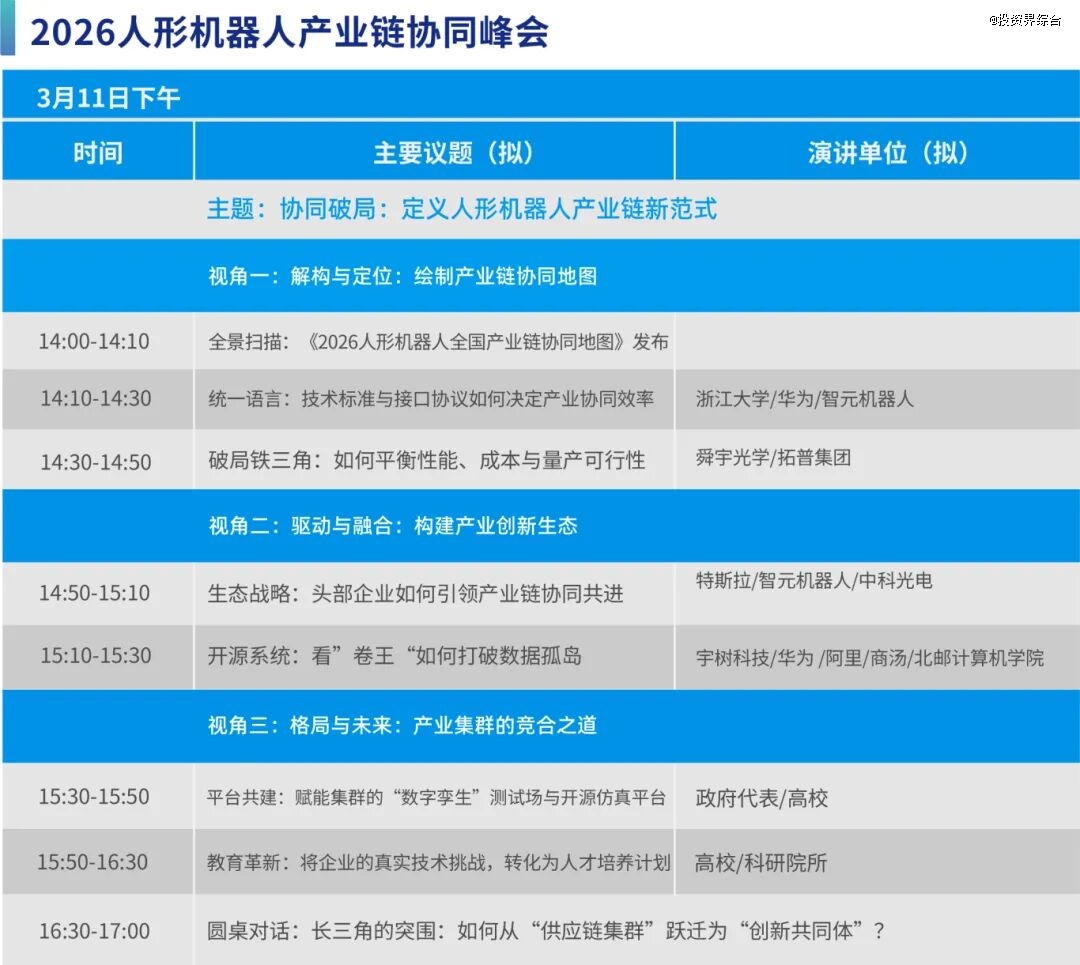Select the 主要议题（拟） column header
This screenshot has width=1080, height=965.
pos(453,152)
